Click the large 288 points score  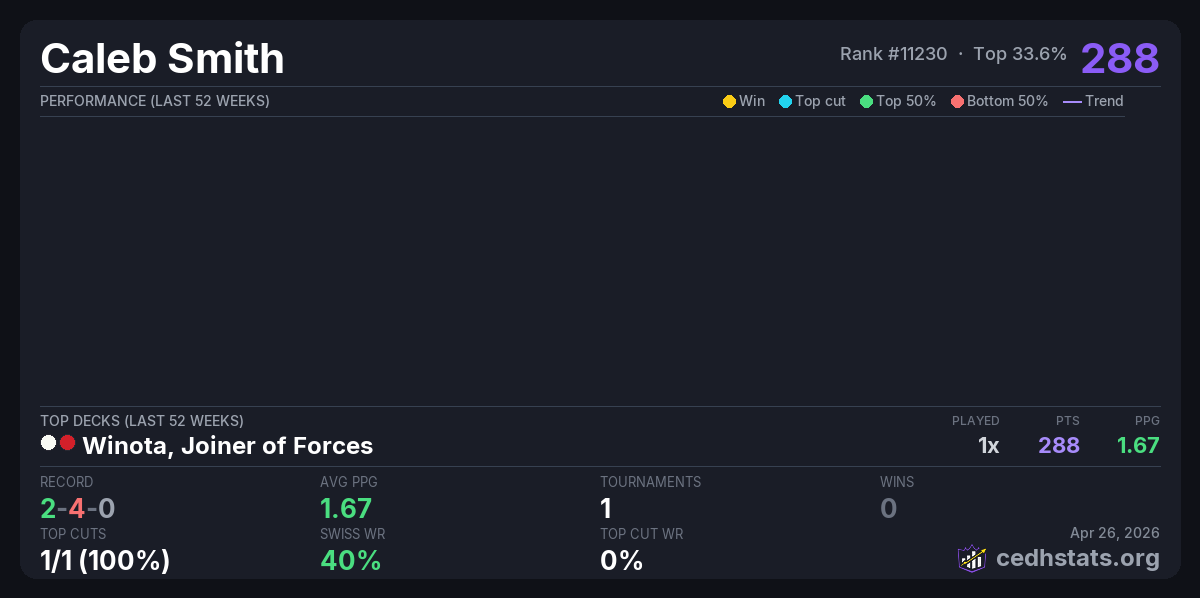(1119, 58)
